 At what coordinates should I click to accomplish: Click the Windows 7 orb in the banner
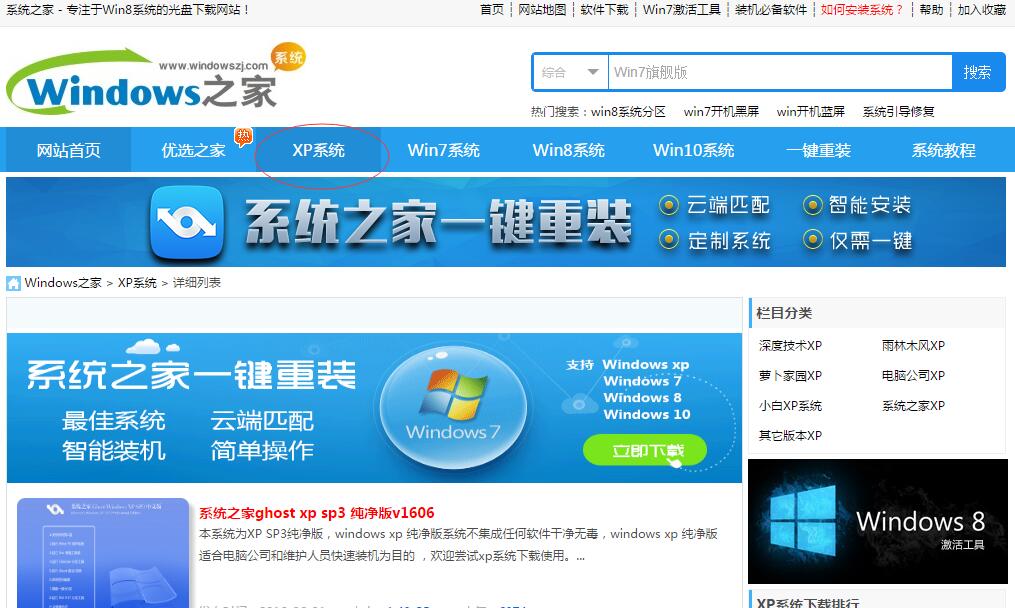453,407
